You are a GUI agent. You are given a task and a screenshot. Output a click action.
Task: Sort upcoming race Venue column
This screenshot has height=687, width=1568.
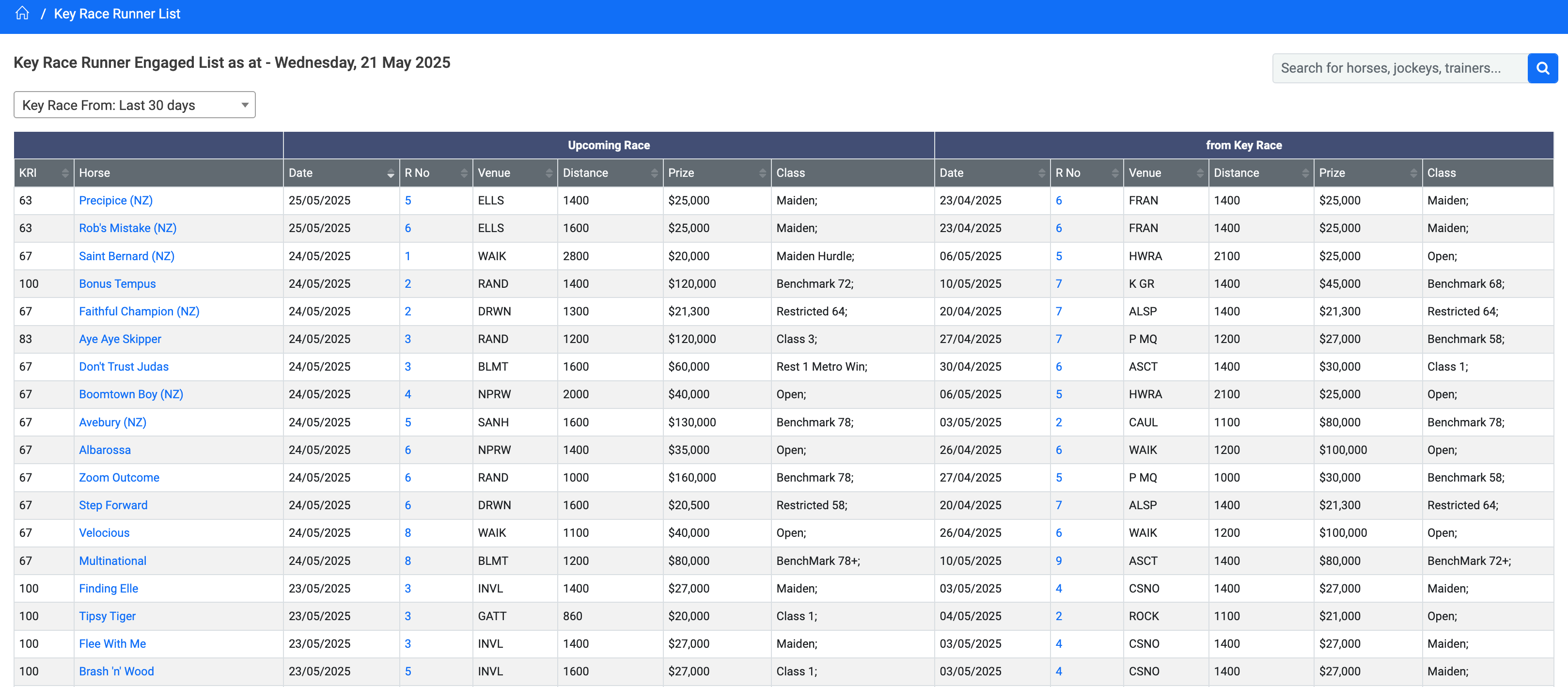tap(549, 173)
